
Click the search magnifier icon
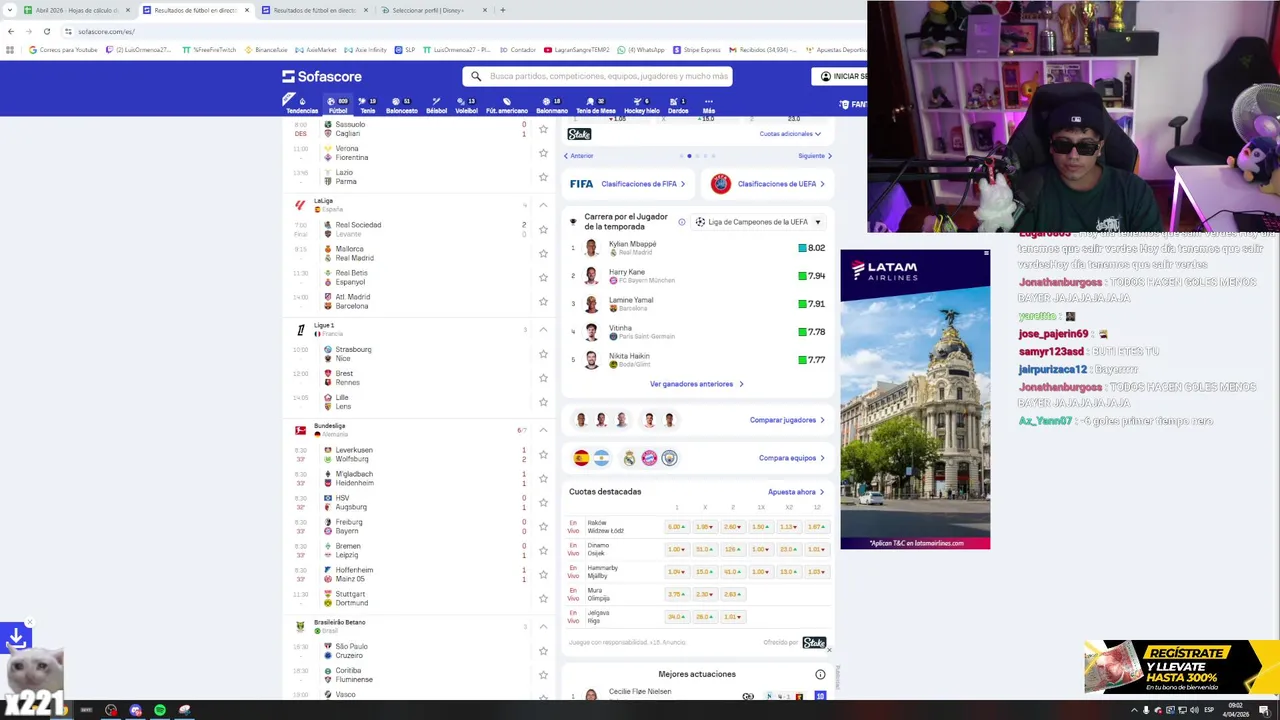click(476, 76)
